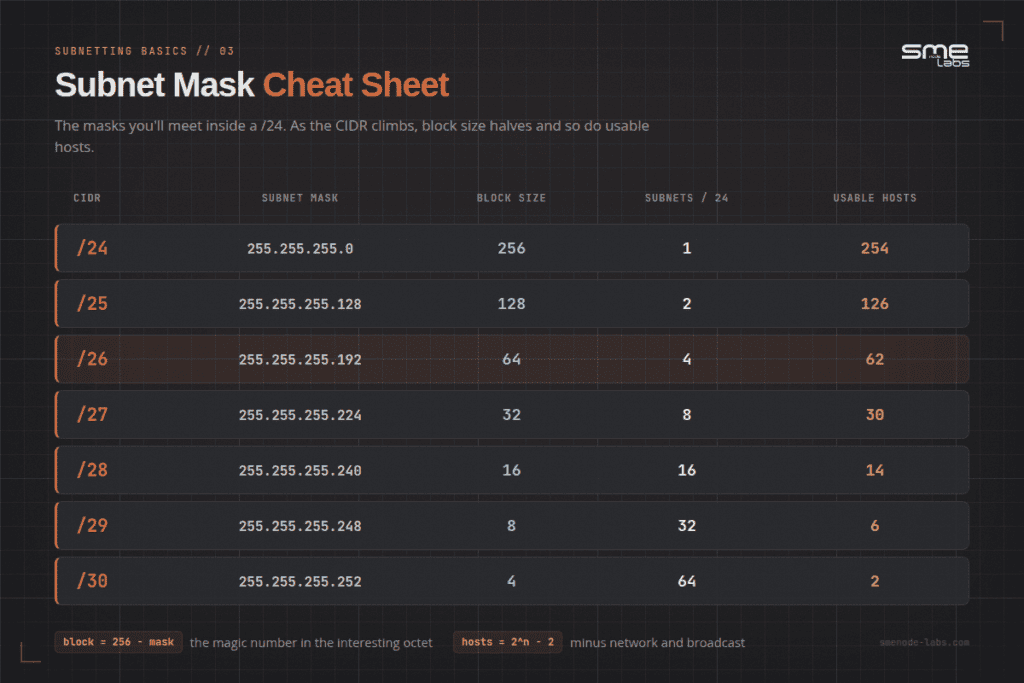The image size is (1024, 683).
Task: Select mask 255.255.255.0
Action: click(300, 249)
